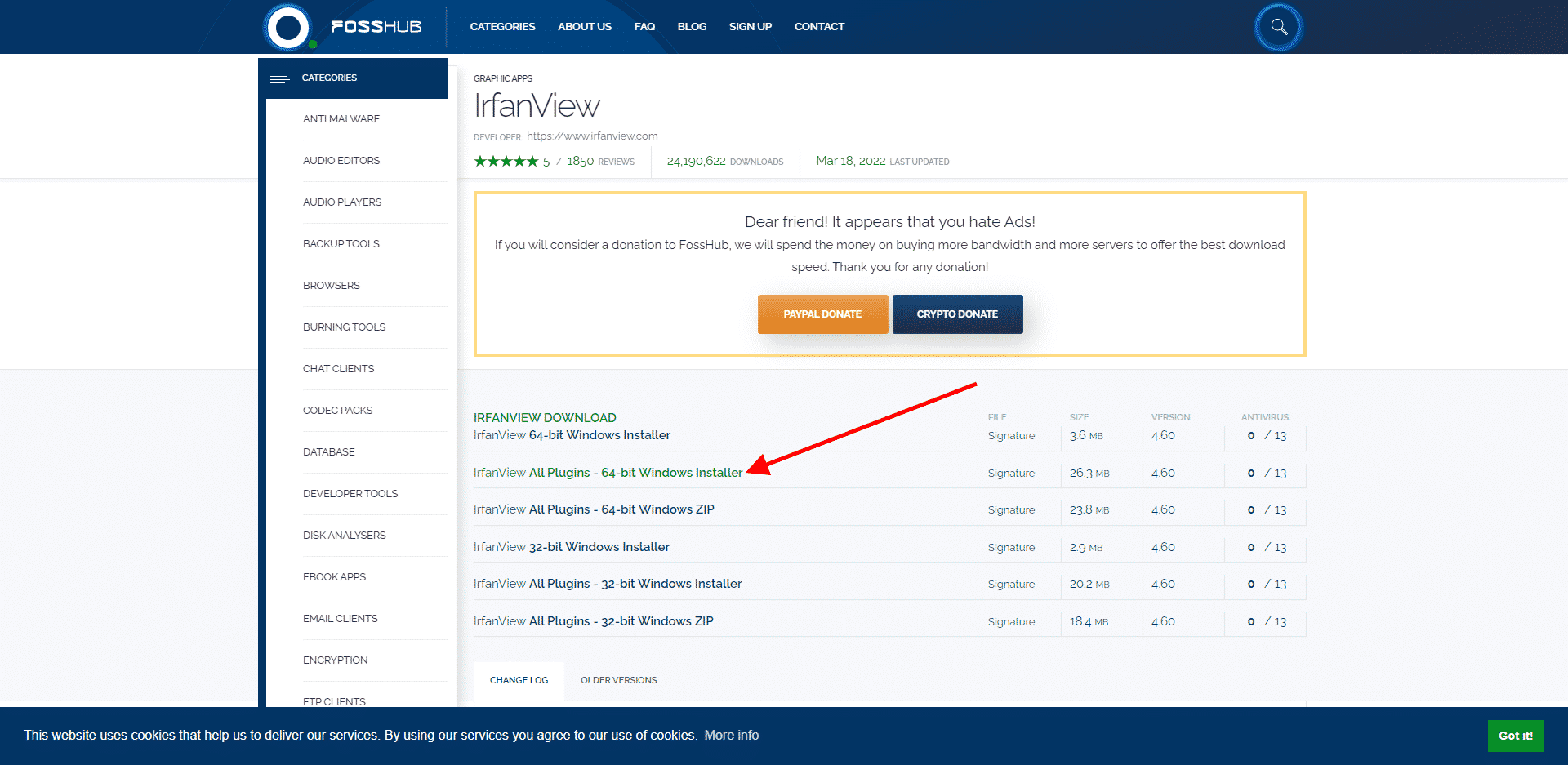The width and height of the screenshot is (1568, 765).
Task: Select the Codec Packs sidebar category
Action: pos(337,411)
